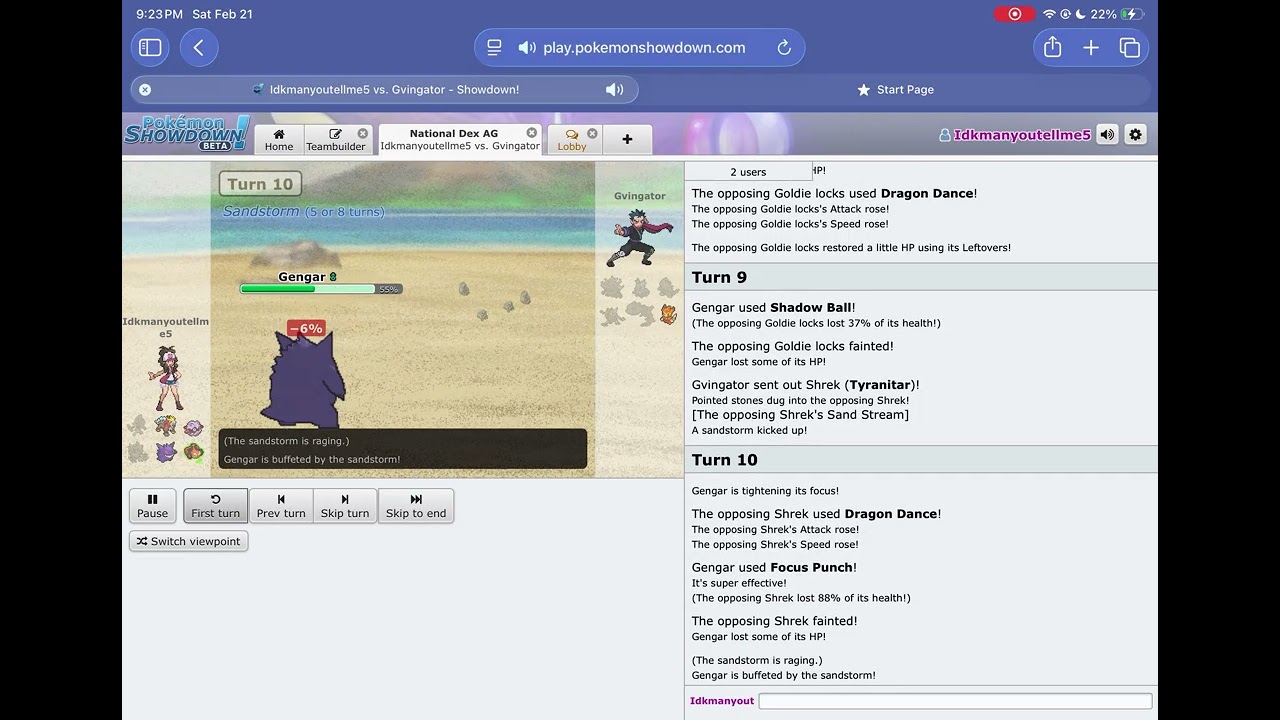1280x720 pixels.
Task: Switch viewpoint of the battle
Action: (x=189, y=541)
